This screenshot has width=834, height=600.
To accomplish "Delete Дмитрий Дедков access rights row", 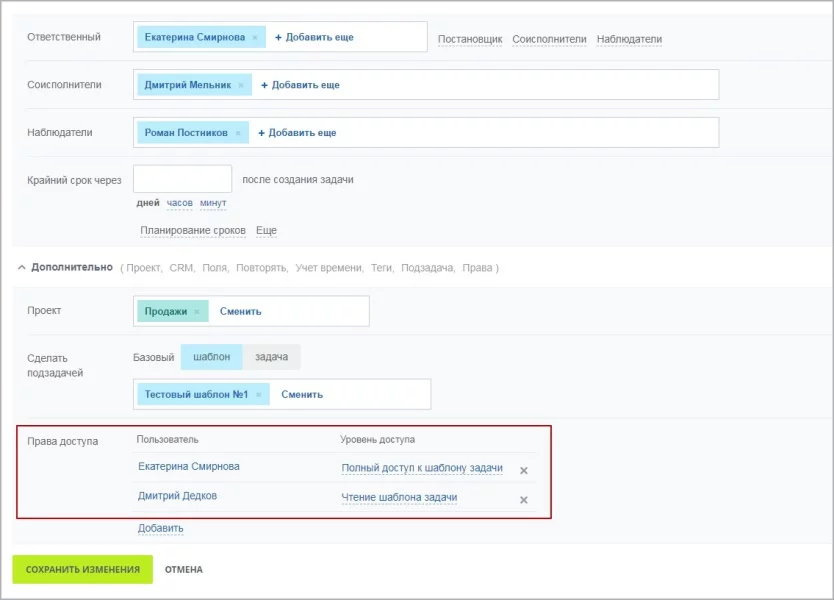I will [524, 500].
